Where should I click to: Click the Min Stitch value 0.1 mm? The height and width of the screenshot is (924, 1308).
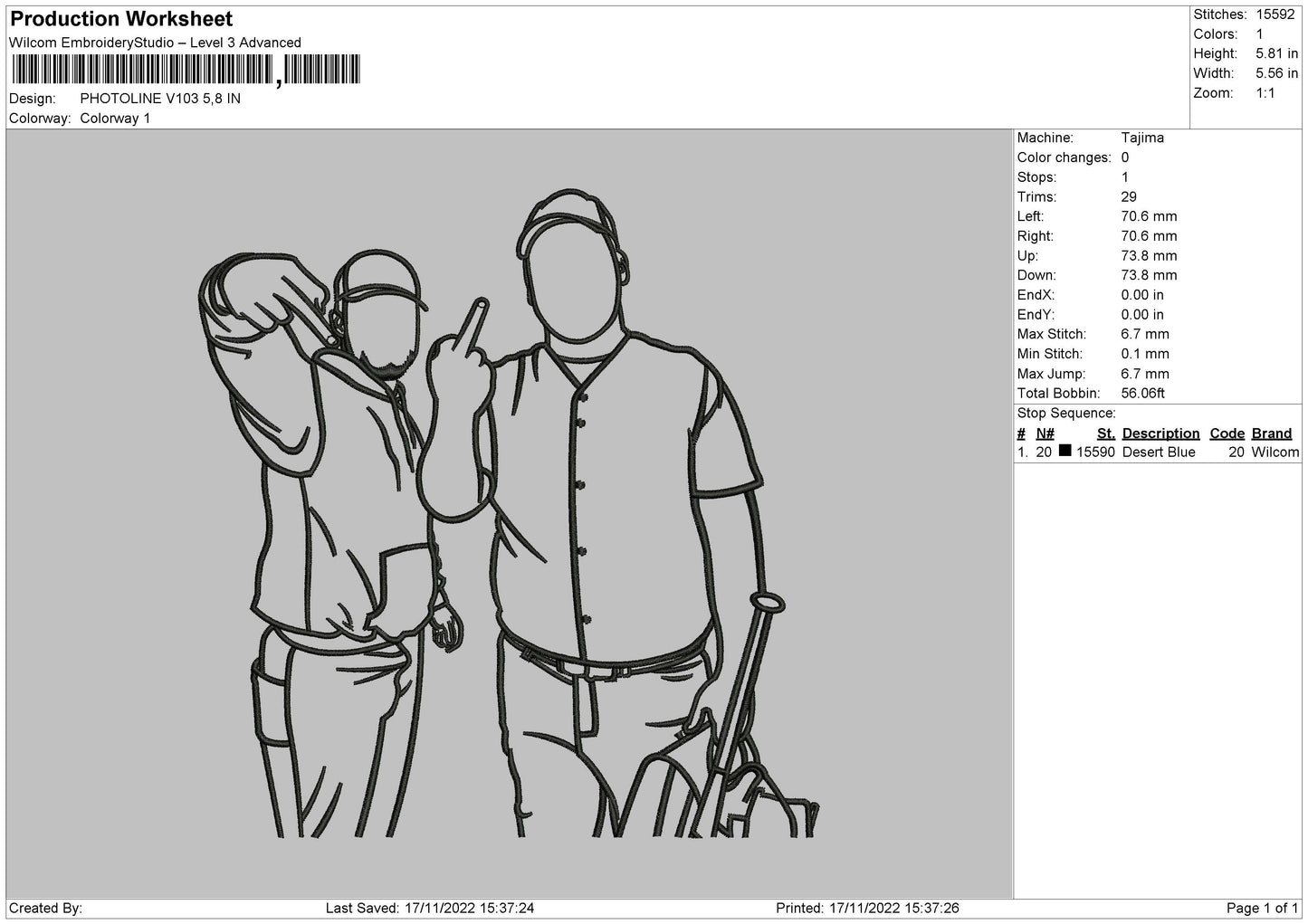[1145, 354]
